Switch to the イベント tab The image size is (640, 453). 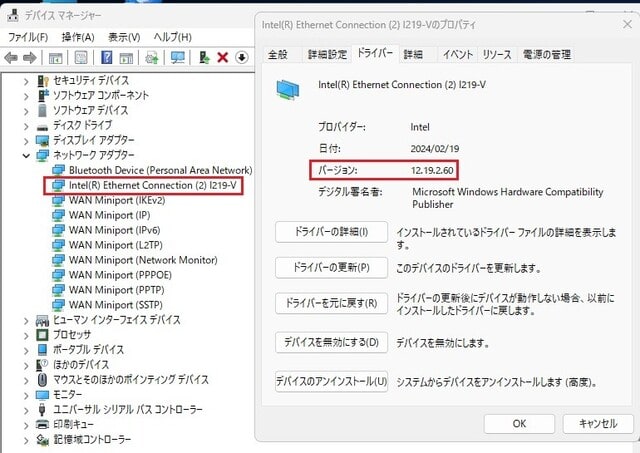458,54
